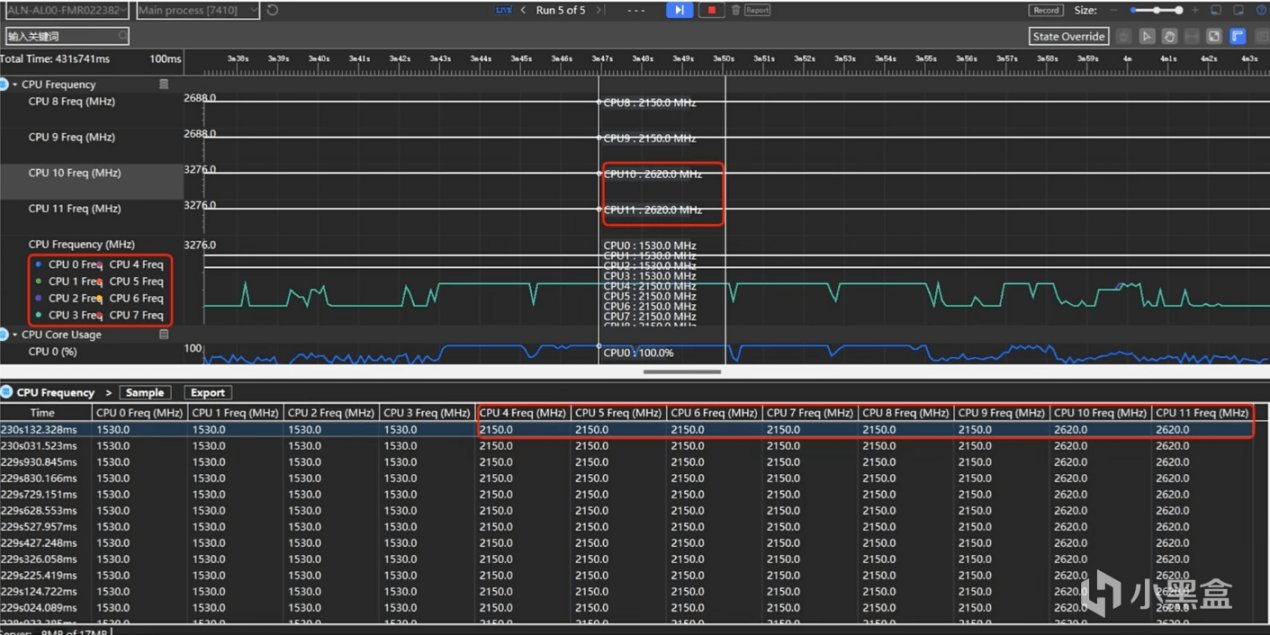Select the hand pan tool
Screen dimensions: 1270x635
[1168, 36]
